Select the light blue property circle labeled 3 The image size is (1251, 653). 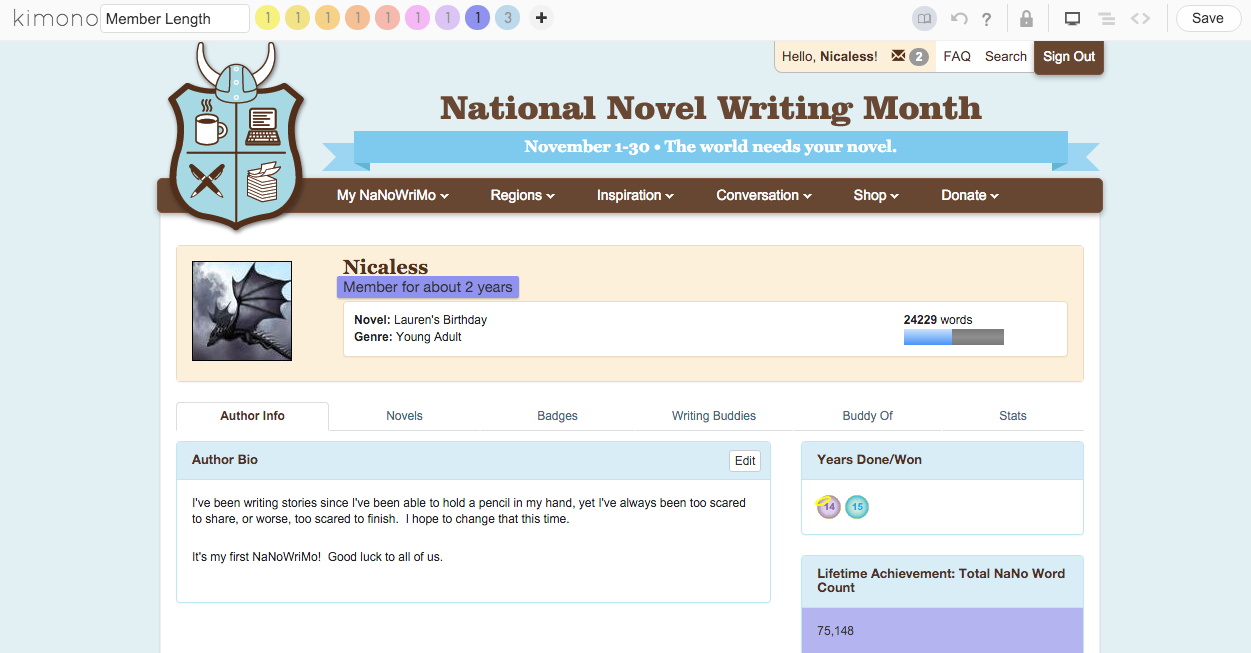tap(507, 18)
